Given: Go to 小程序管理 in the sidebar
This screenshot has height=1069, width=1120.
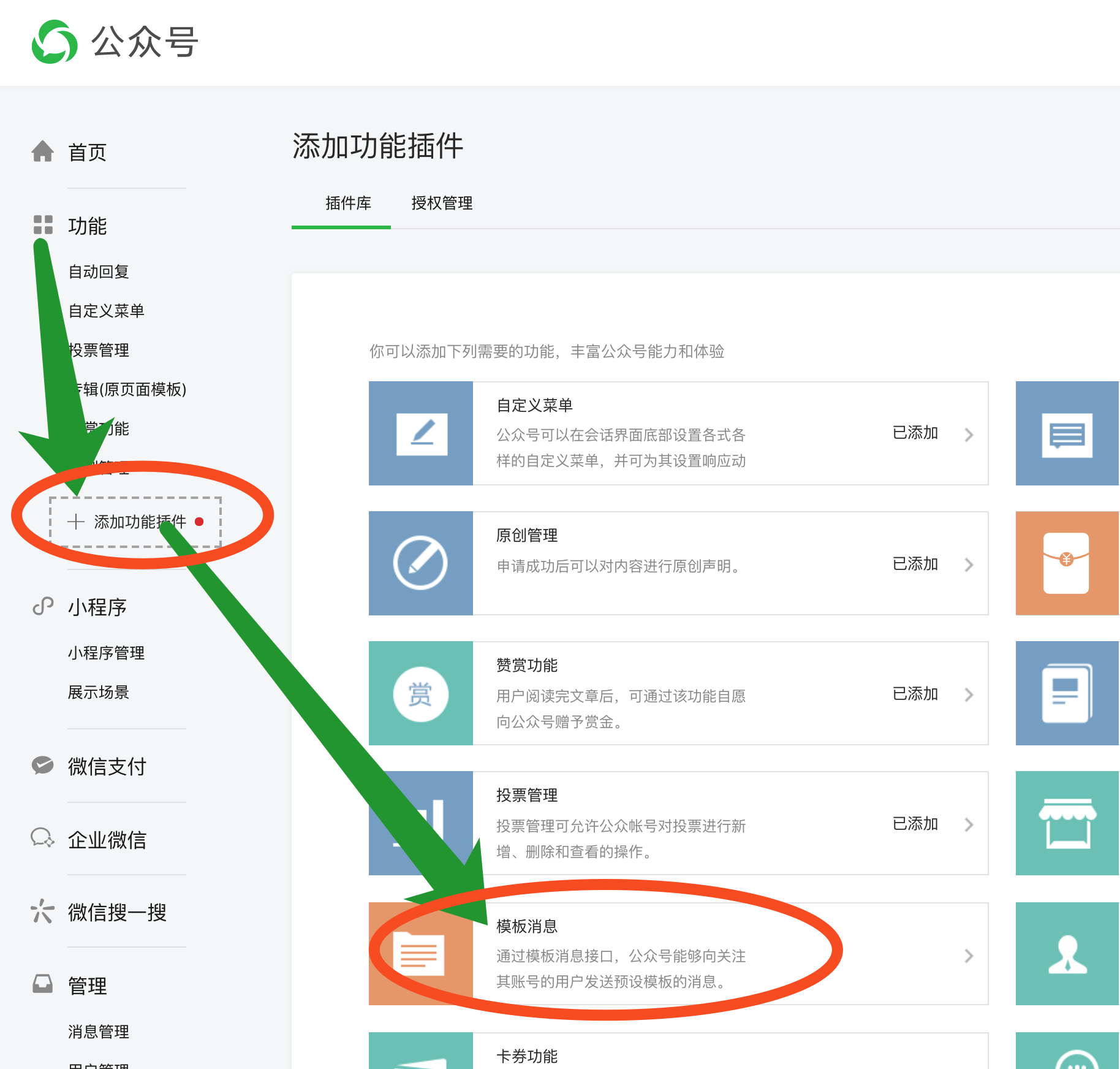Looking at the screenshot, I should tap(106, 653).
